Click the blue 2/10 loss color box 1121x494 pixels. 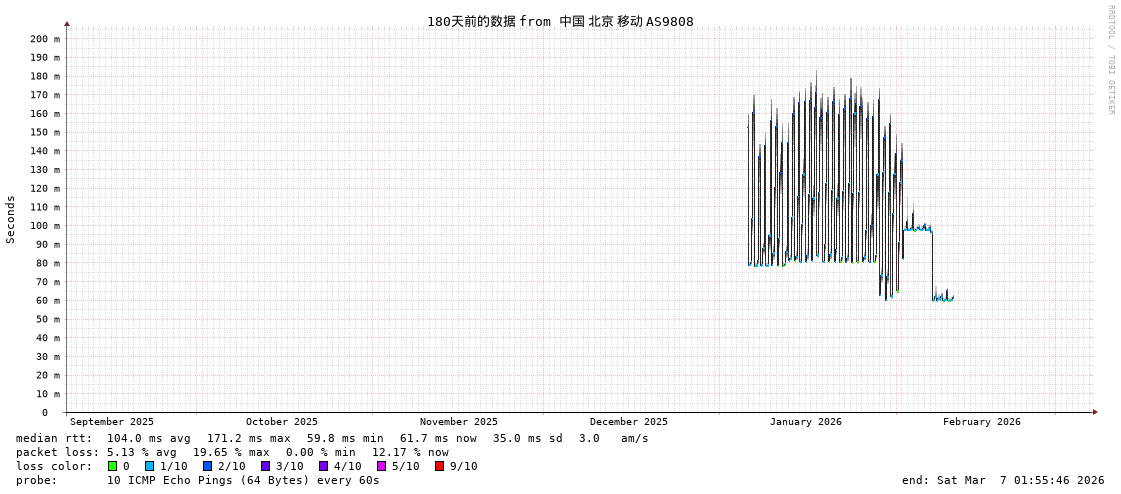coord(208,466)
